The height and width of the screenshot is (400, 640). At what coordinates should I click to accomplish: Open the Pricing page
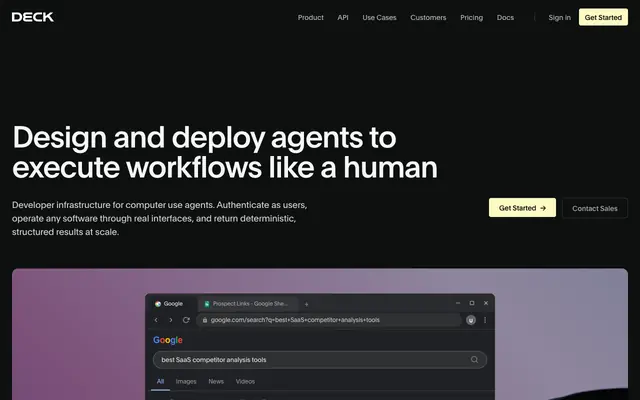pyautogui.click(x=471, y=18)
